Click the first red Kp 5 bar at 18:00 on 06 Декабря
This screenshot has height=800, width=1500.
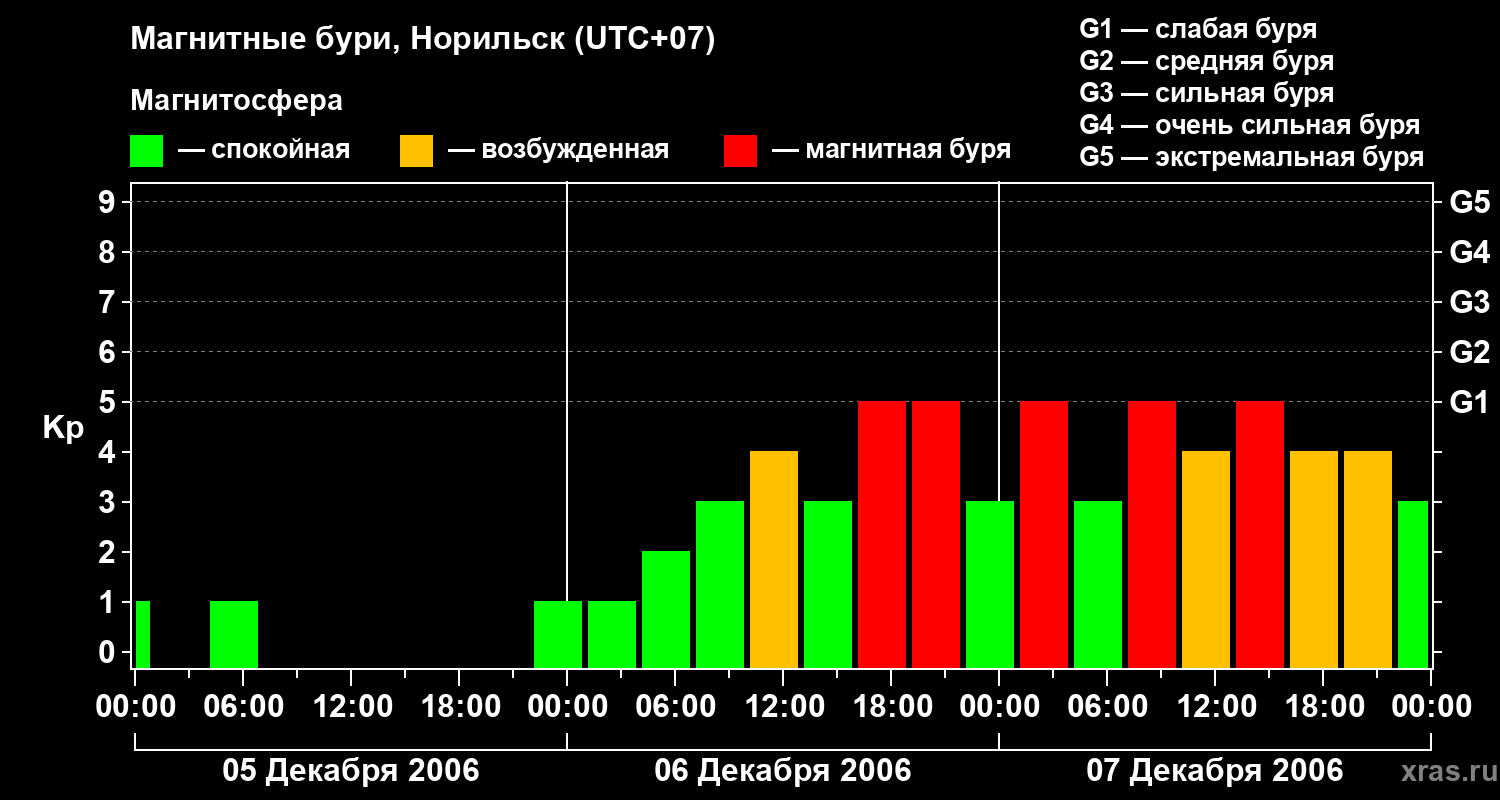(882, 534)
